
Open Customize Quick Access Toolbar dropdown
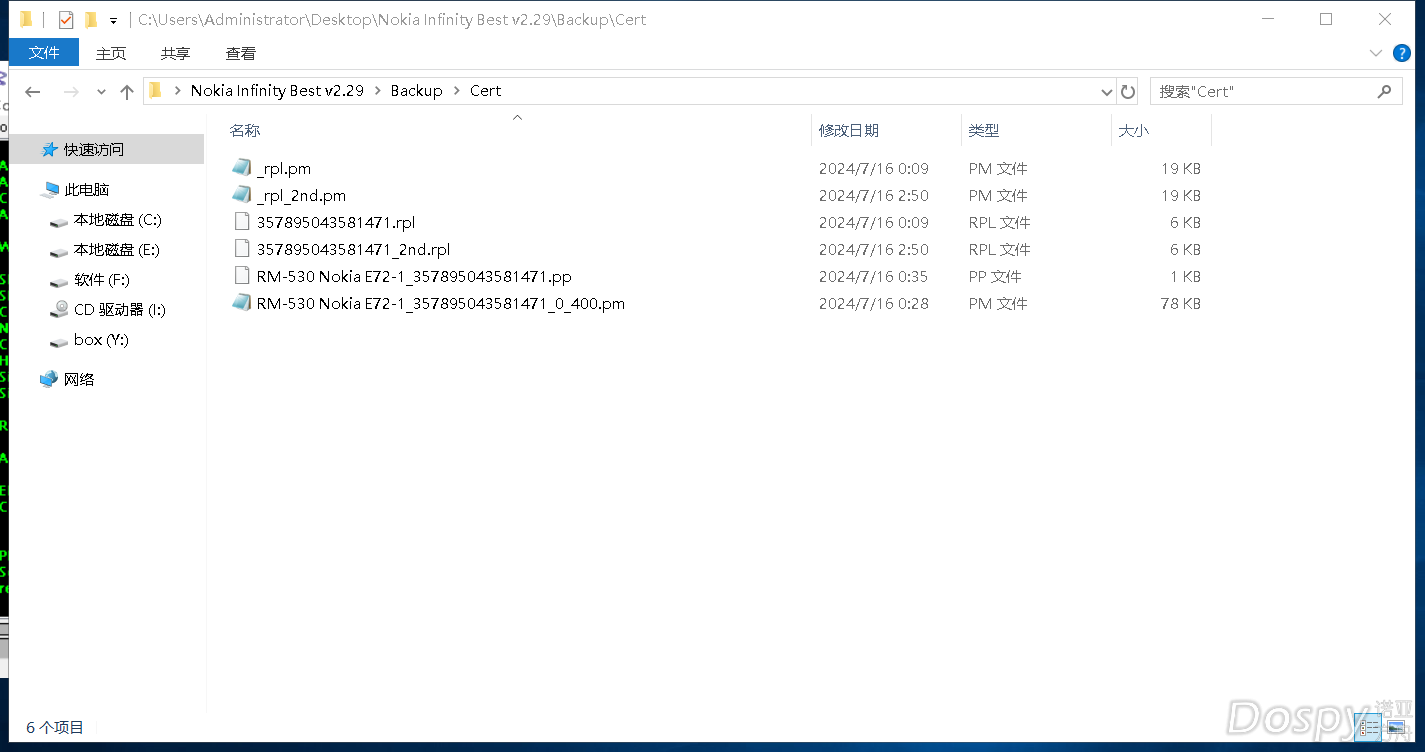113,20
